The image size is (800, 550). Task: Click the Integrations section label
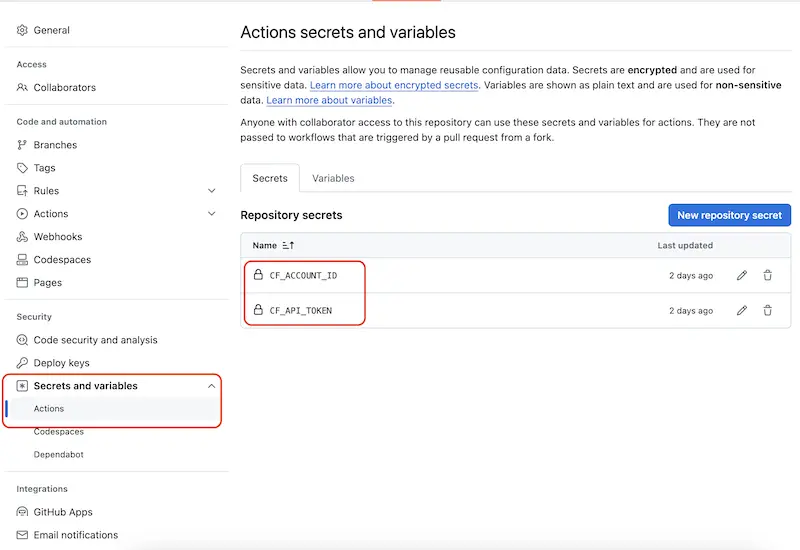click(42, 489)
